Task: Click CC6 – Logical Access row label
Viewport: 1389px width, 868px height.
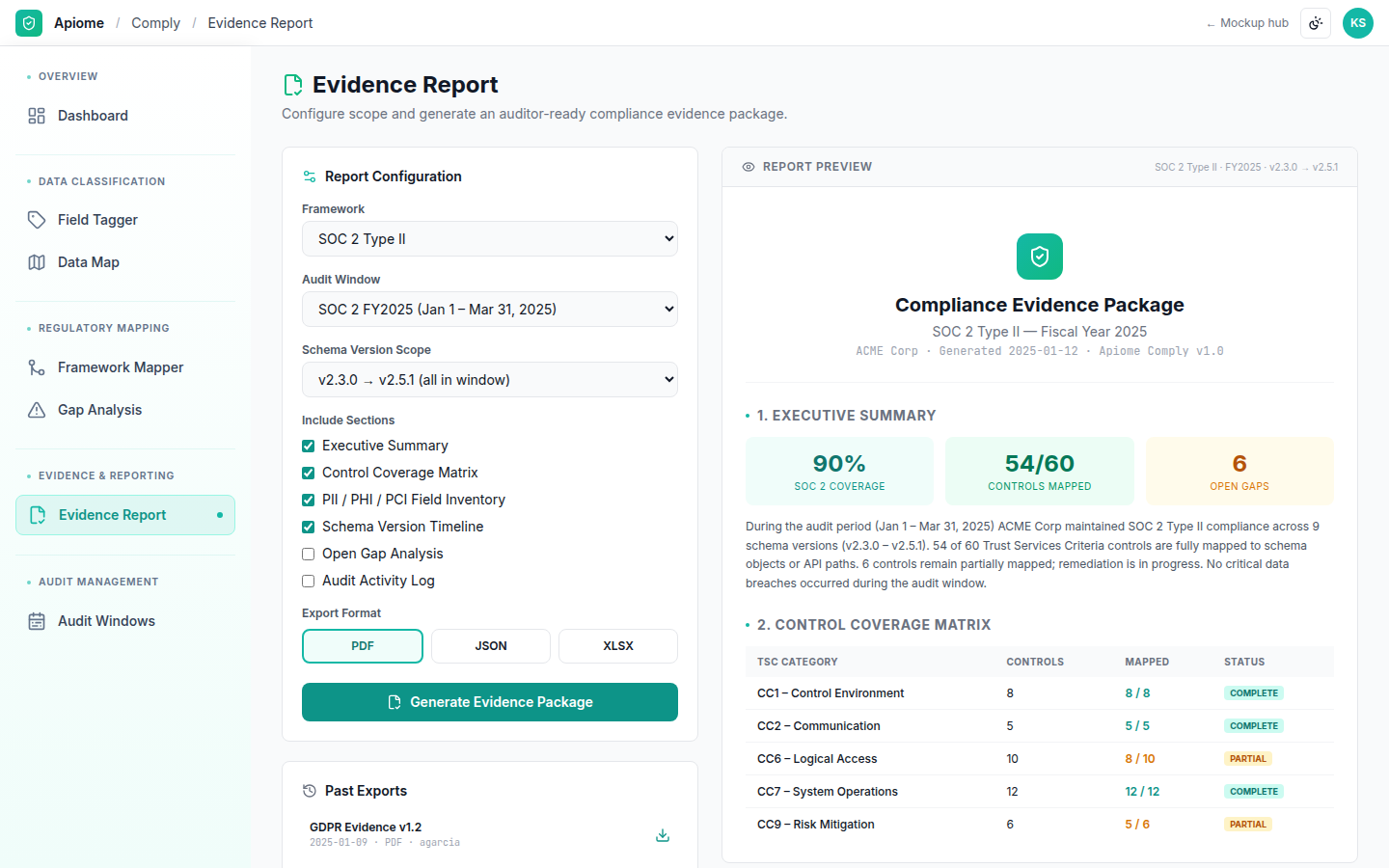Action: pos(817,759)
